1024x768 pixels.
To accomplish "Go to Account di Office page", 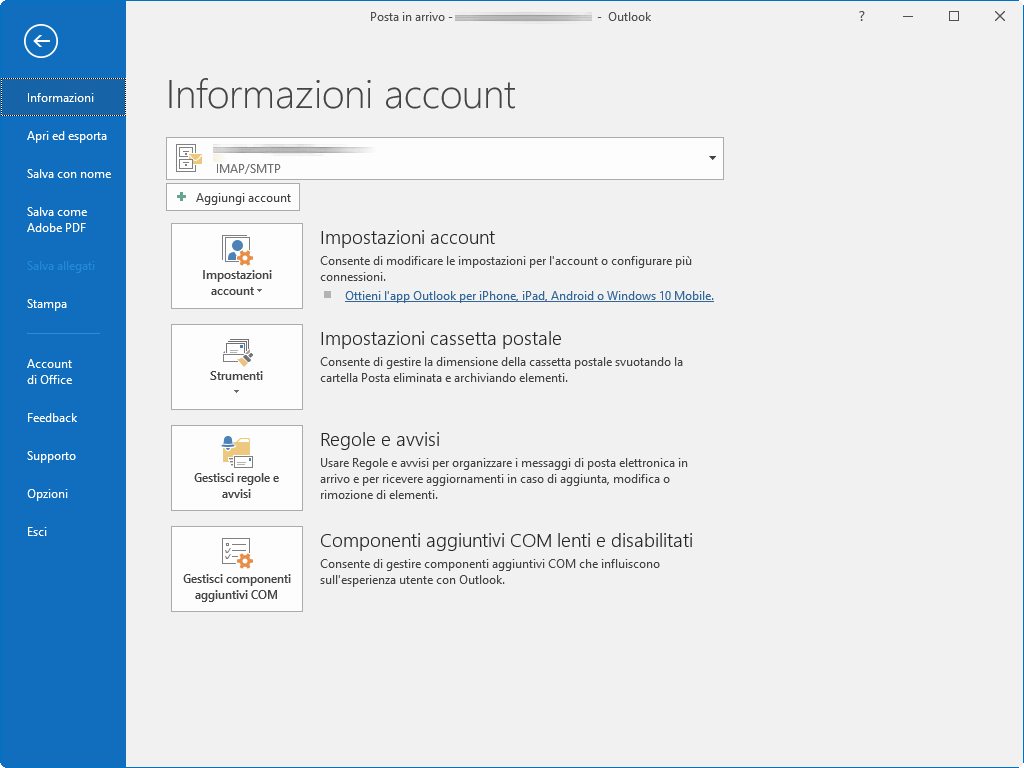I will (50, 372).
